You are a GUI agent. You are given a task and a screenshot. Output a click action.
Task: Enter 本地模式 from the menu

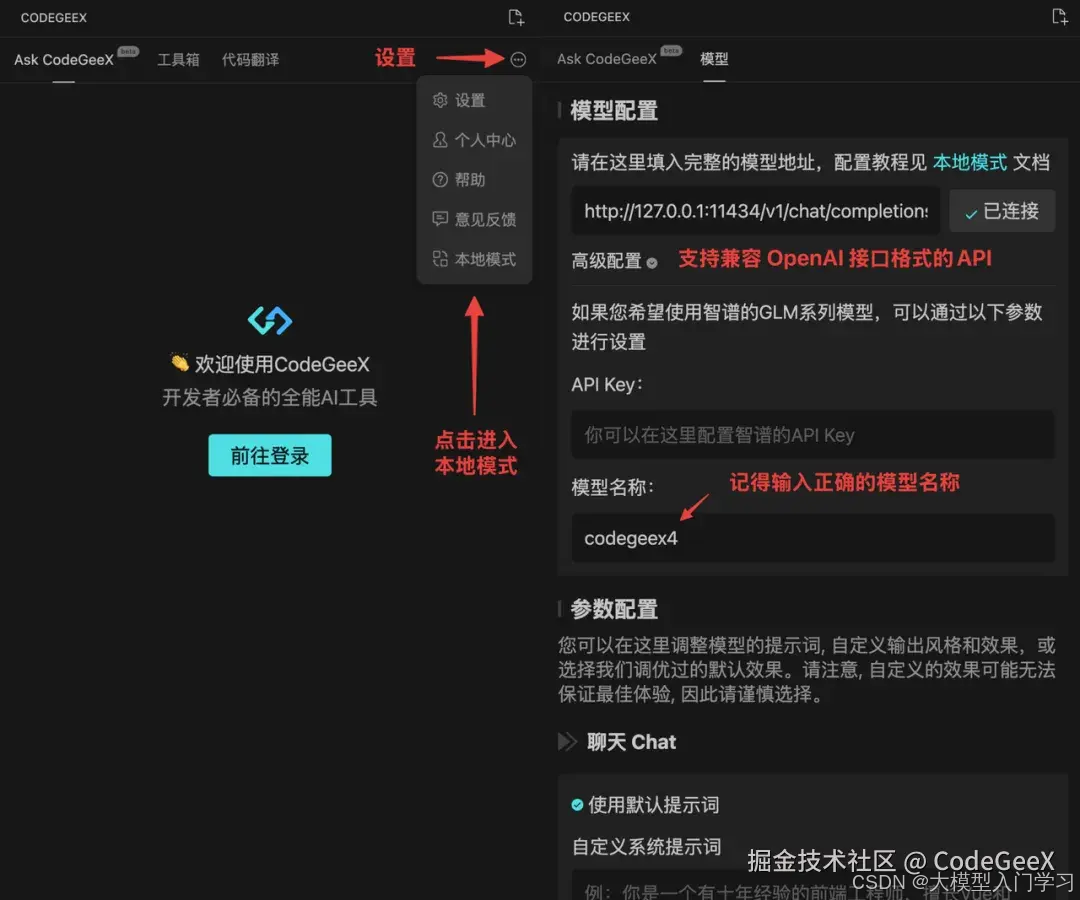pyautogui.click(x=474, y=259)
